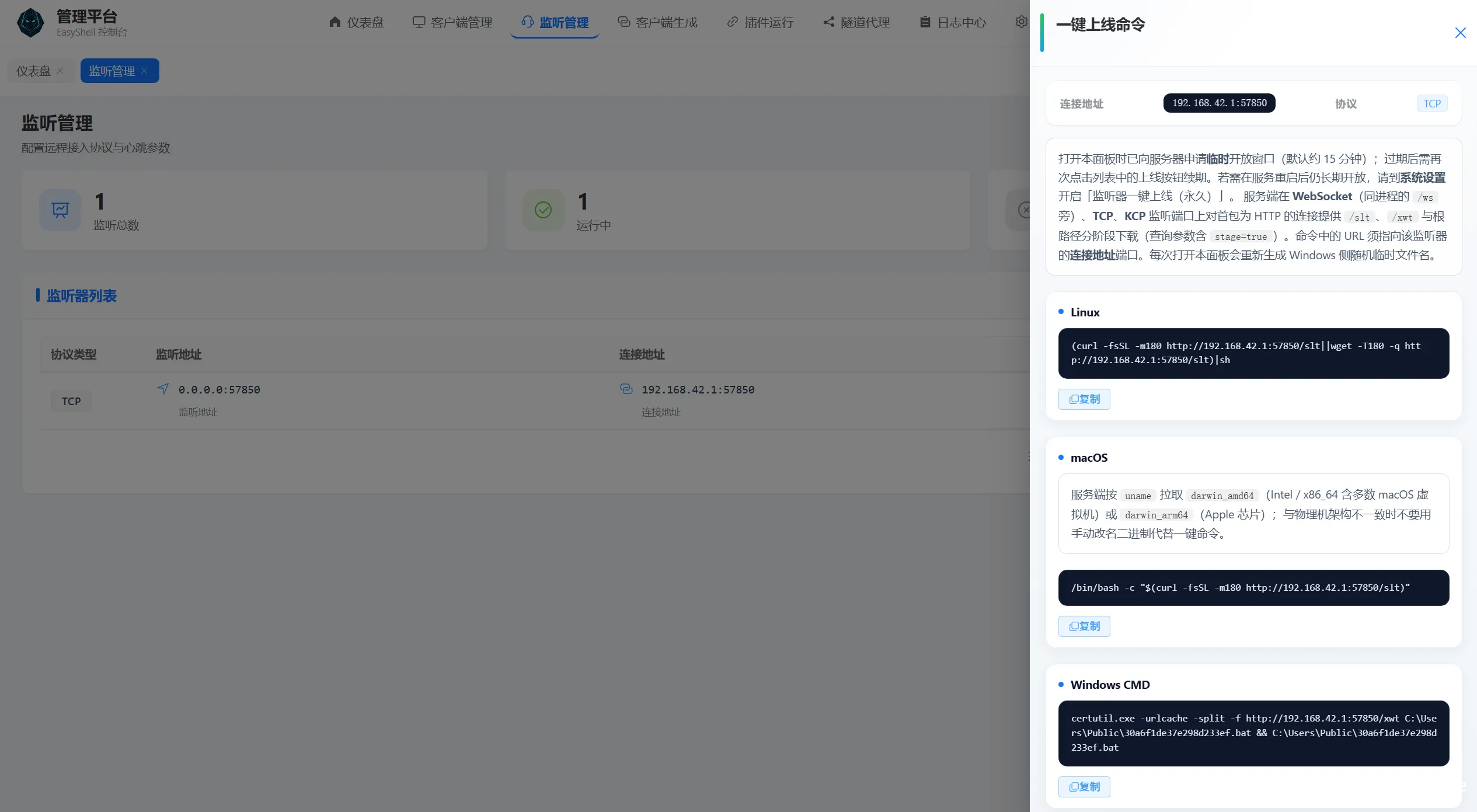
Task: Click the 管理平台 title text
Action: point(87,16)
